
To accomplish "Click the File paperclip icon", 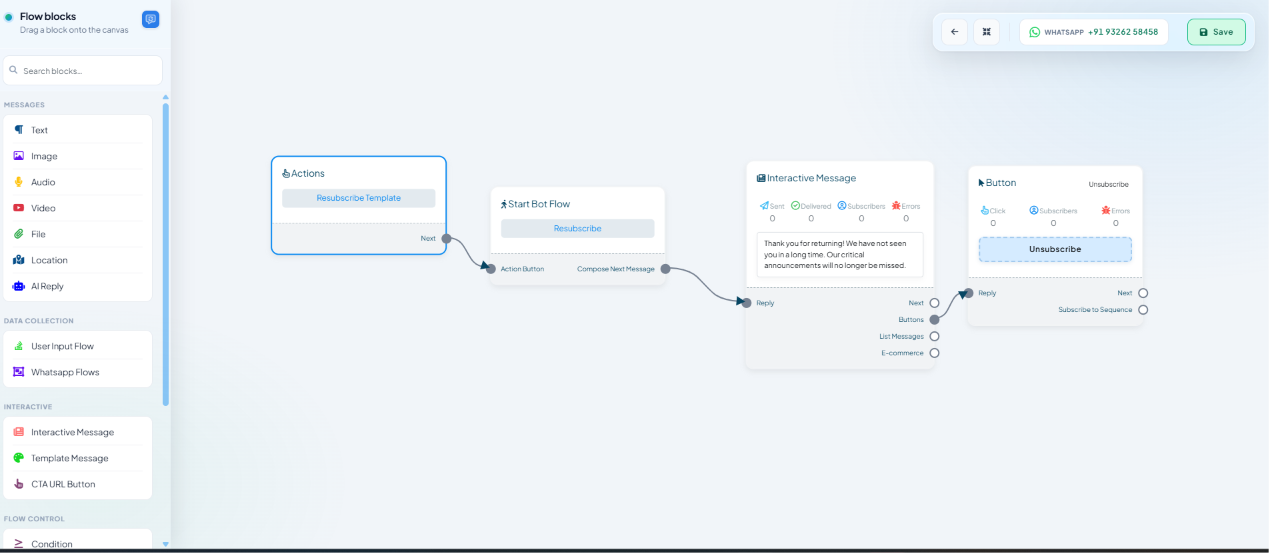I will point(18,234).
